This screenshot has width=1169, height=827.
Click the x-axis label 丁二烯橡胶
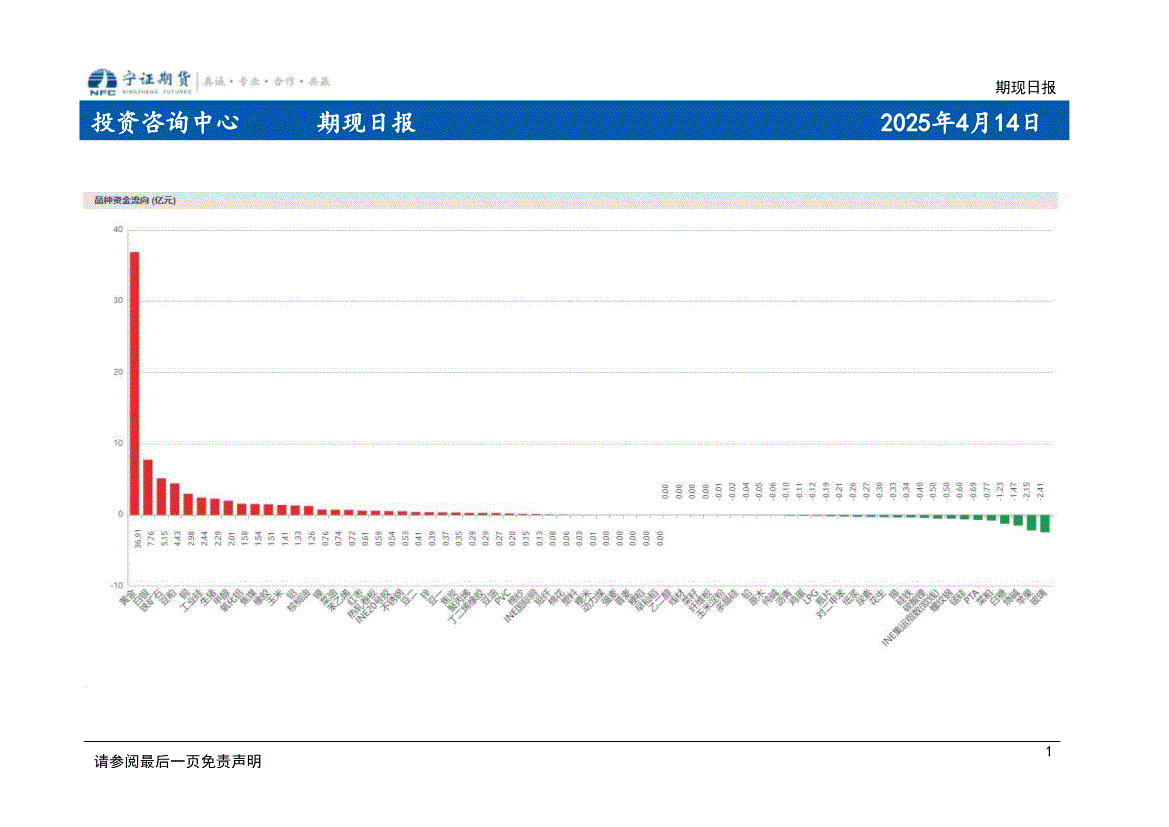coord(466,606)
